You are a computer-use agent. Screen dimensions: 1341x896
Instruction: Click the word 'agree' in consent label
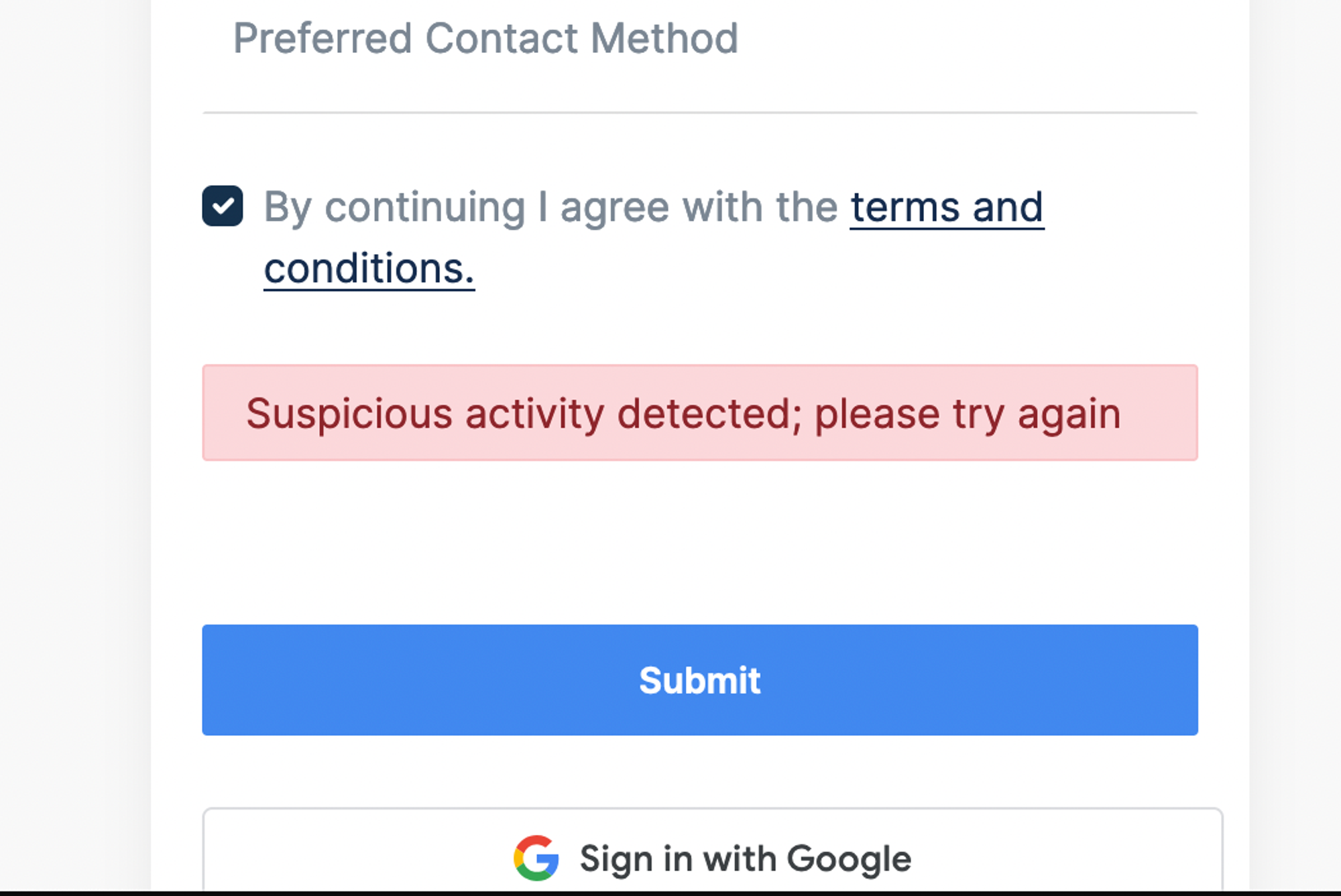(614, 209)
